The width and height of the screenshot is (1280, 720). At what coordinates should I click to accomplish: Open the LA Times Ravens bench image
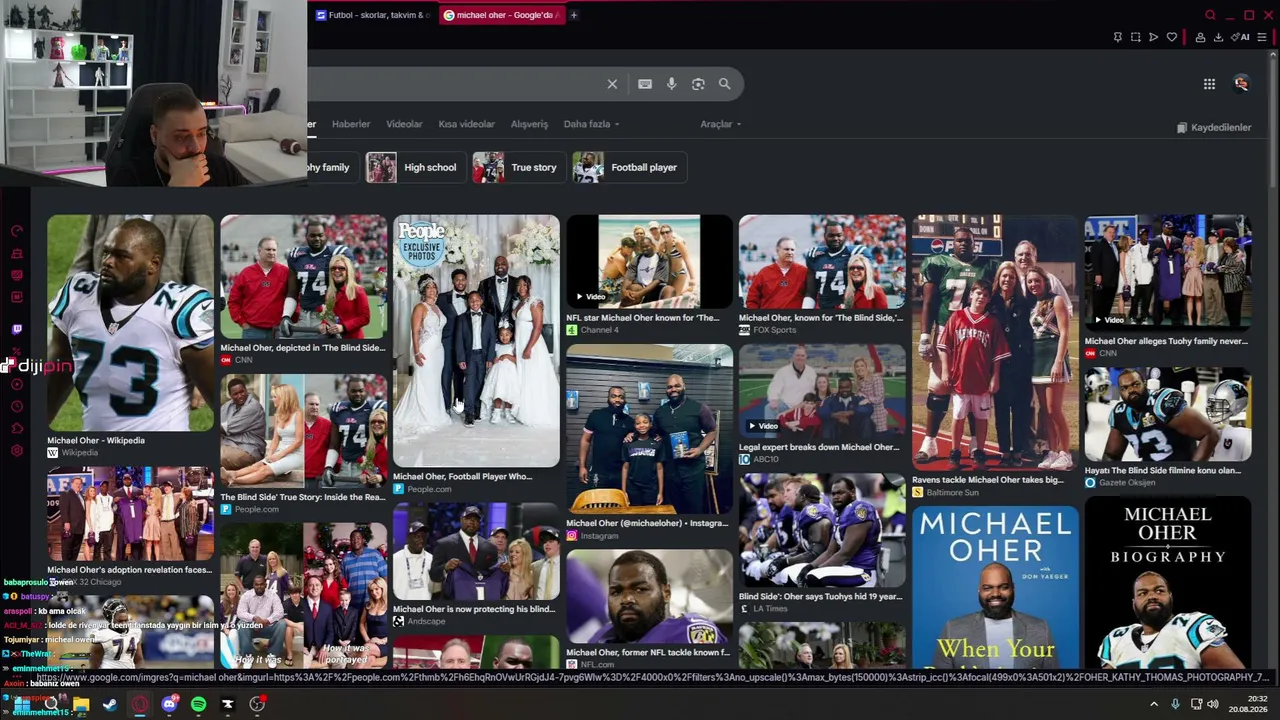[x=822, y=530]
